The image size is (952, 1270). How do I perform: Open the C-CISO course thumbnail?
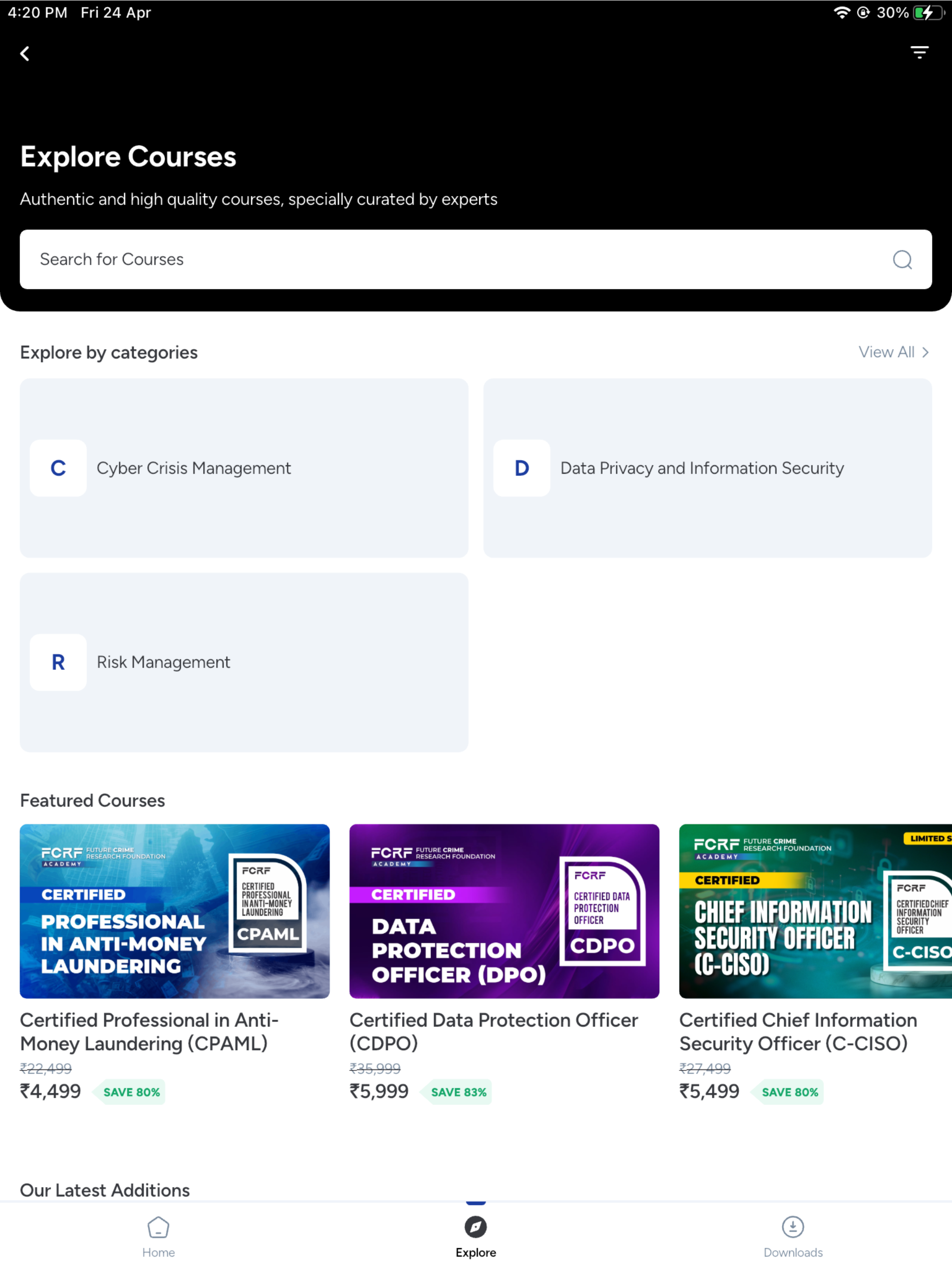pos(815,911)
